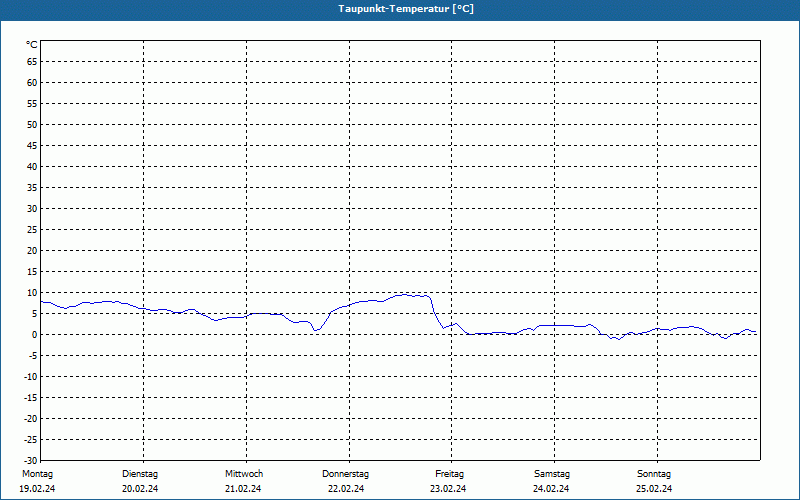Screen dimensions: 800x500
Task: Click the 'Sonntag' day label
Action: pyautogui.click(x=654, y=474)
